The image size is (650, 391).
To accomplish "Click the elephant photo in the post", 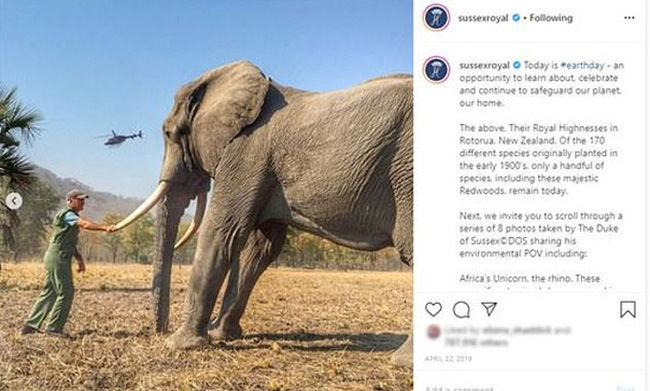I will pos(206,195).
